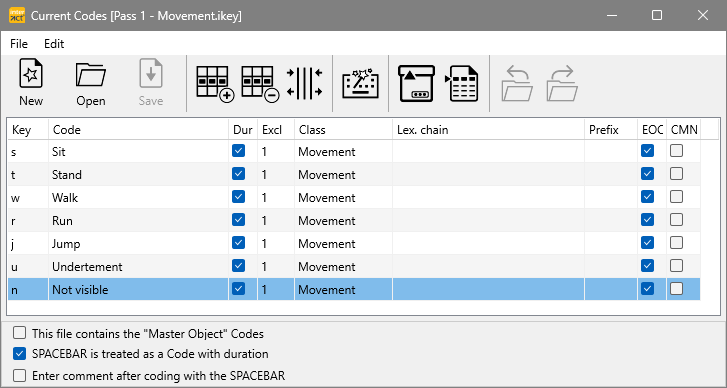Screen dimensions: 727x388
Task: Minimize the Current Codes window
Action: 612,15
